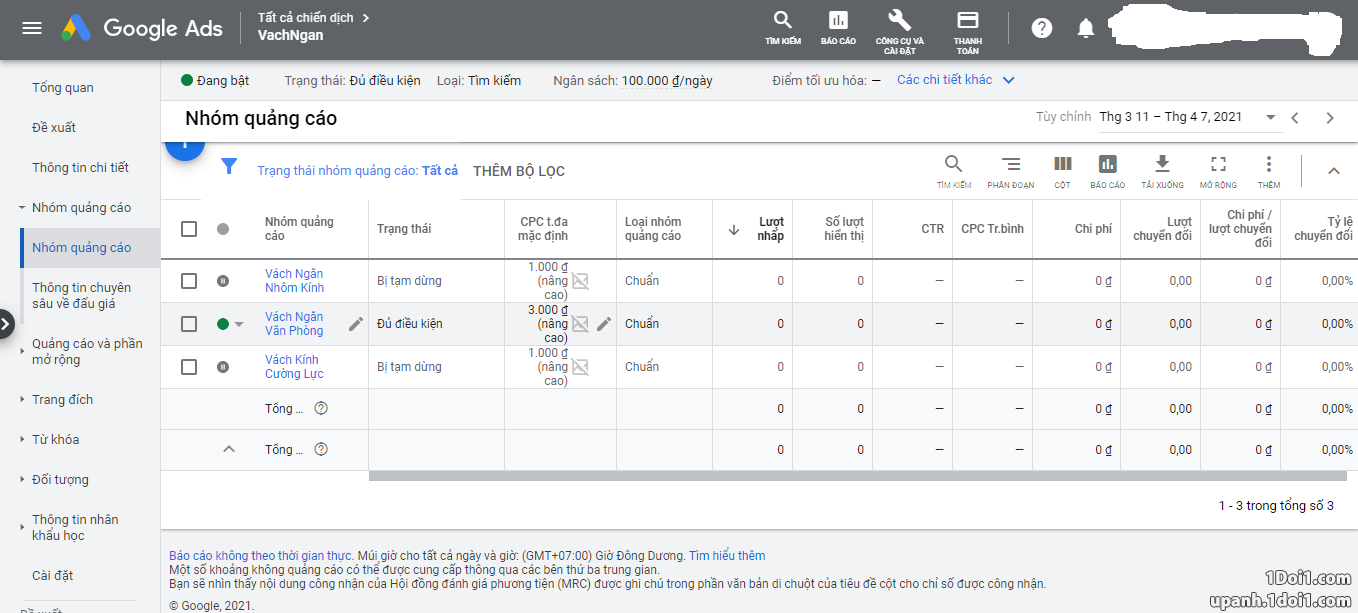The width and height of the screenshot is (1358, 613).
Task: Edit budget 100.000 ₫/ngày
Action: (x=667, y=80)
